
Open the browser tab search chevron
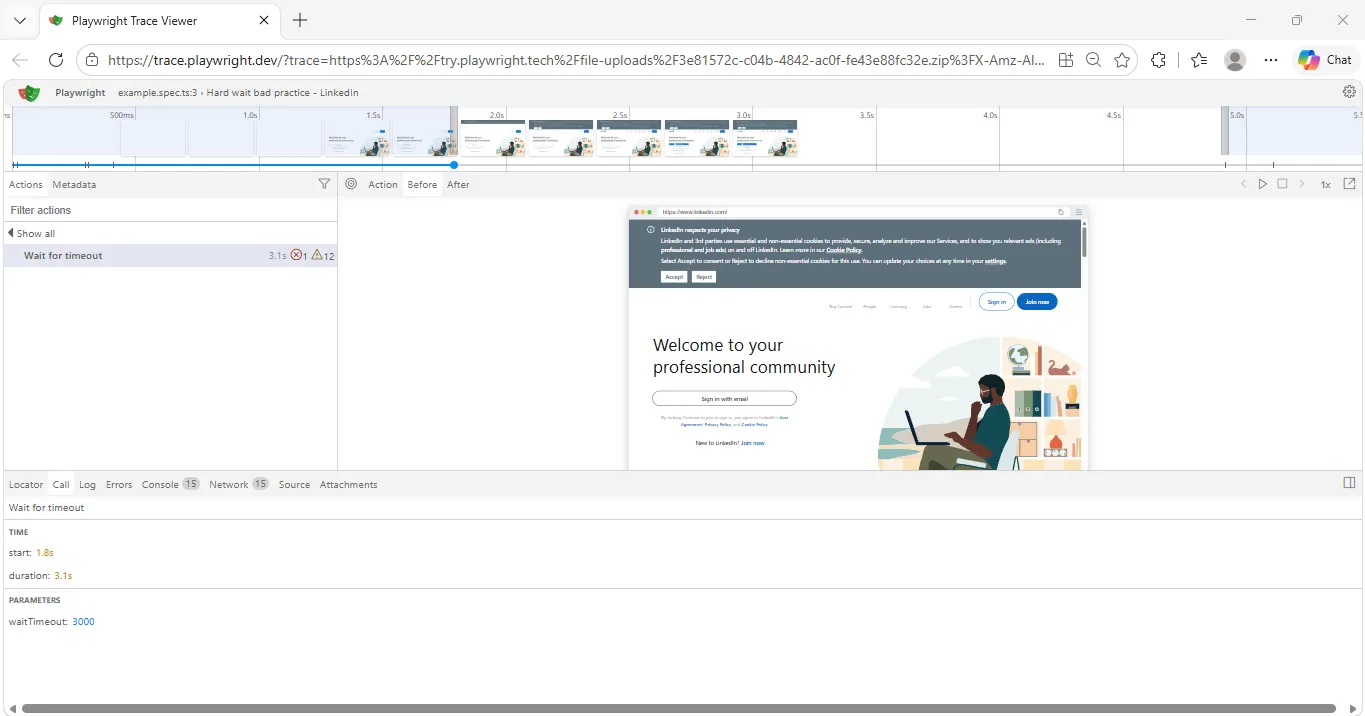[x=20, y=20]
